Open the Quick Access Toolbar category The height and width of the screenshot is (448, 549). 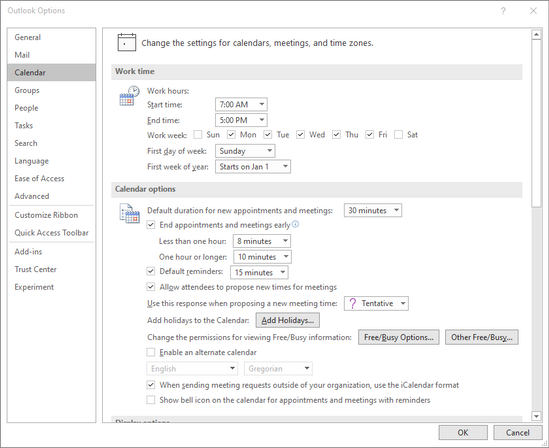pyautogui.click(x=51, y=233)
